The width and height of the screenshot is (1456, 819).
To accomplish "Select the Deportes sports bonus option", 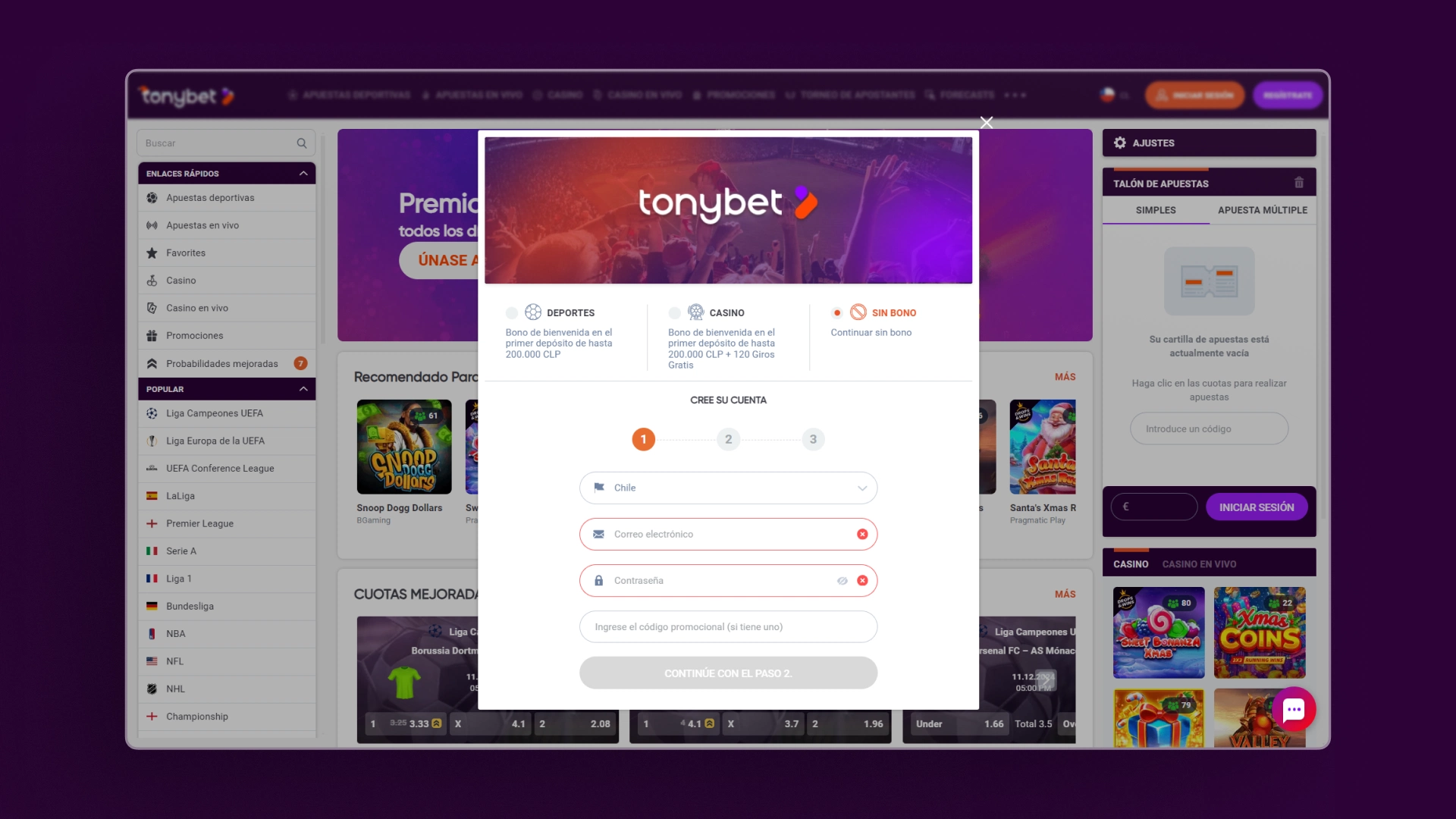I will coord(513,312).
